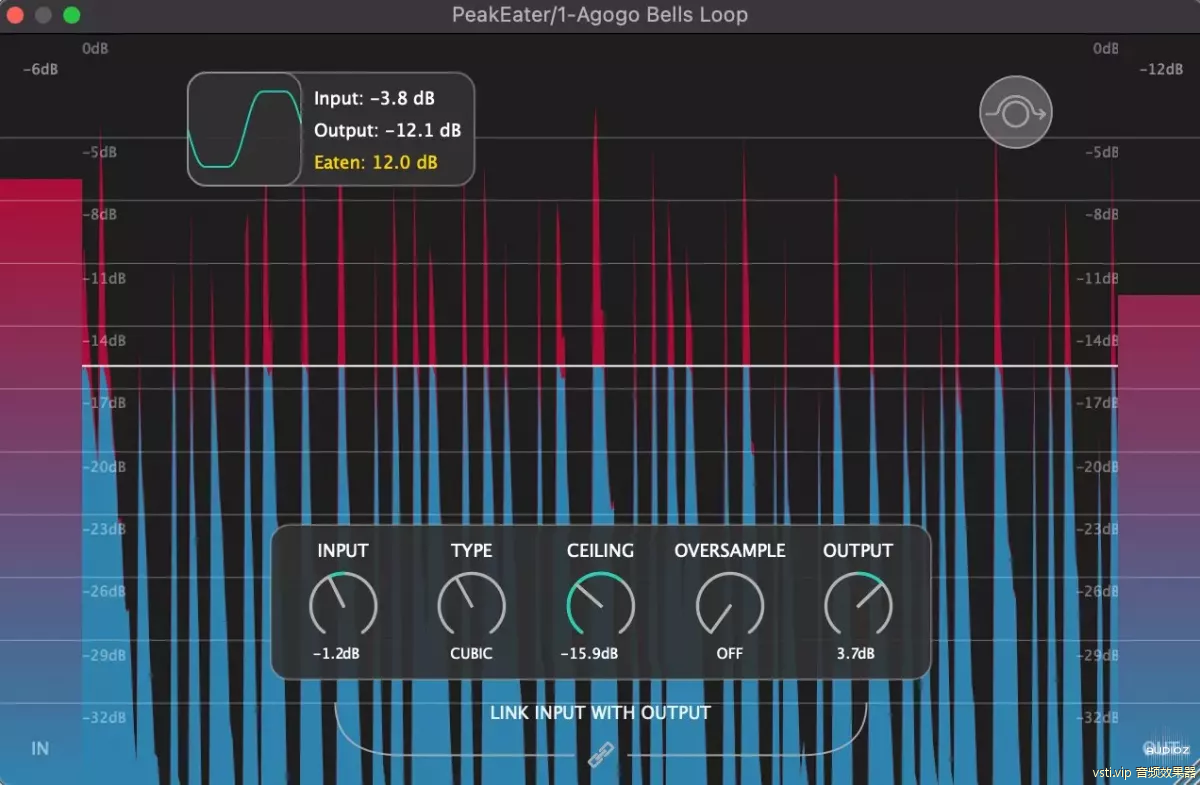The height and width of the screenshot is (785, 1200).
Task: Click the Output -12.1 dB readout
Action: (x=387, y=130)
